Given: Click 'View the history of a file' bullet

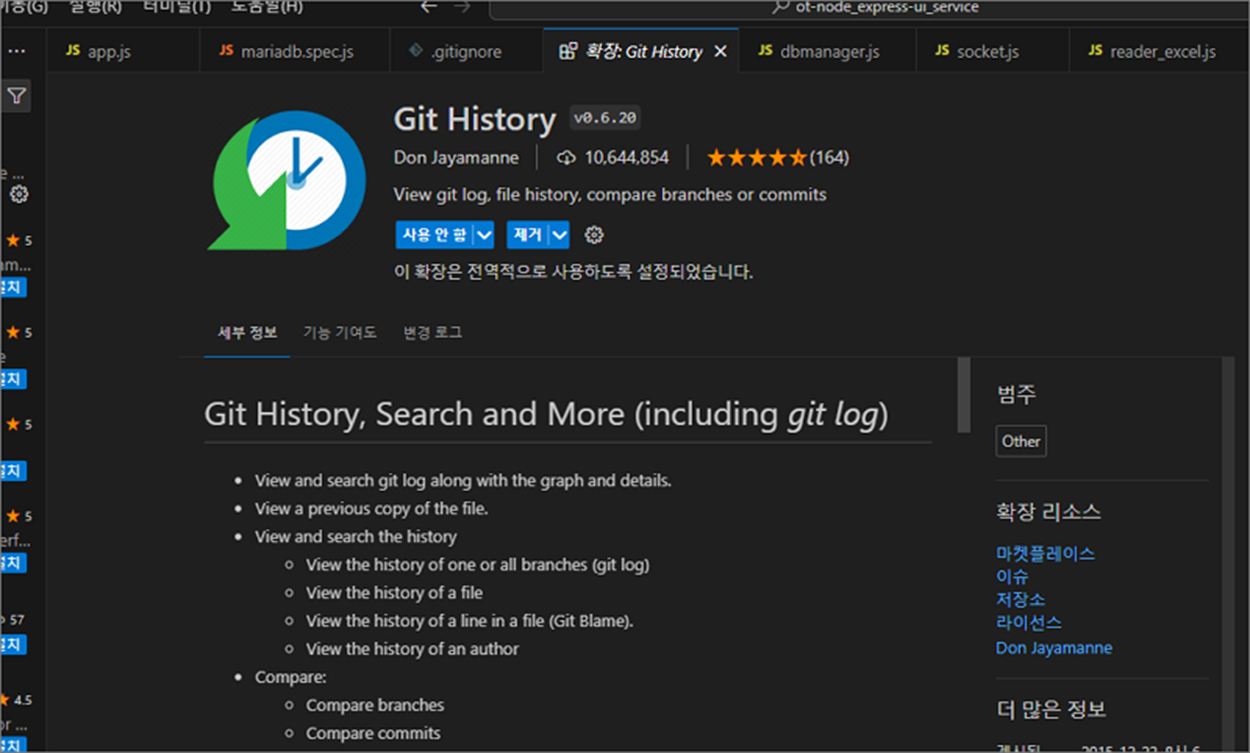Looking at the screenshot, I should tap(394, 592).
